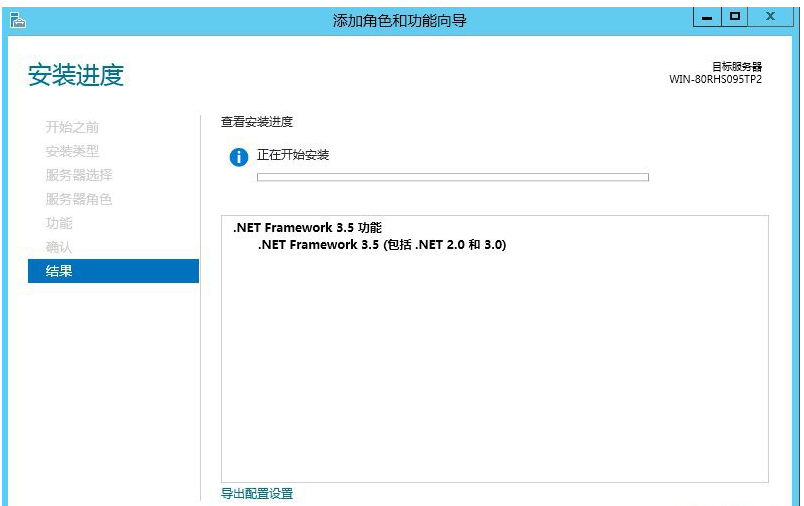Select the 服务器角色 step
The width and height of the screenshot is (804, 506).
[x=79, y=199]
